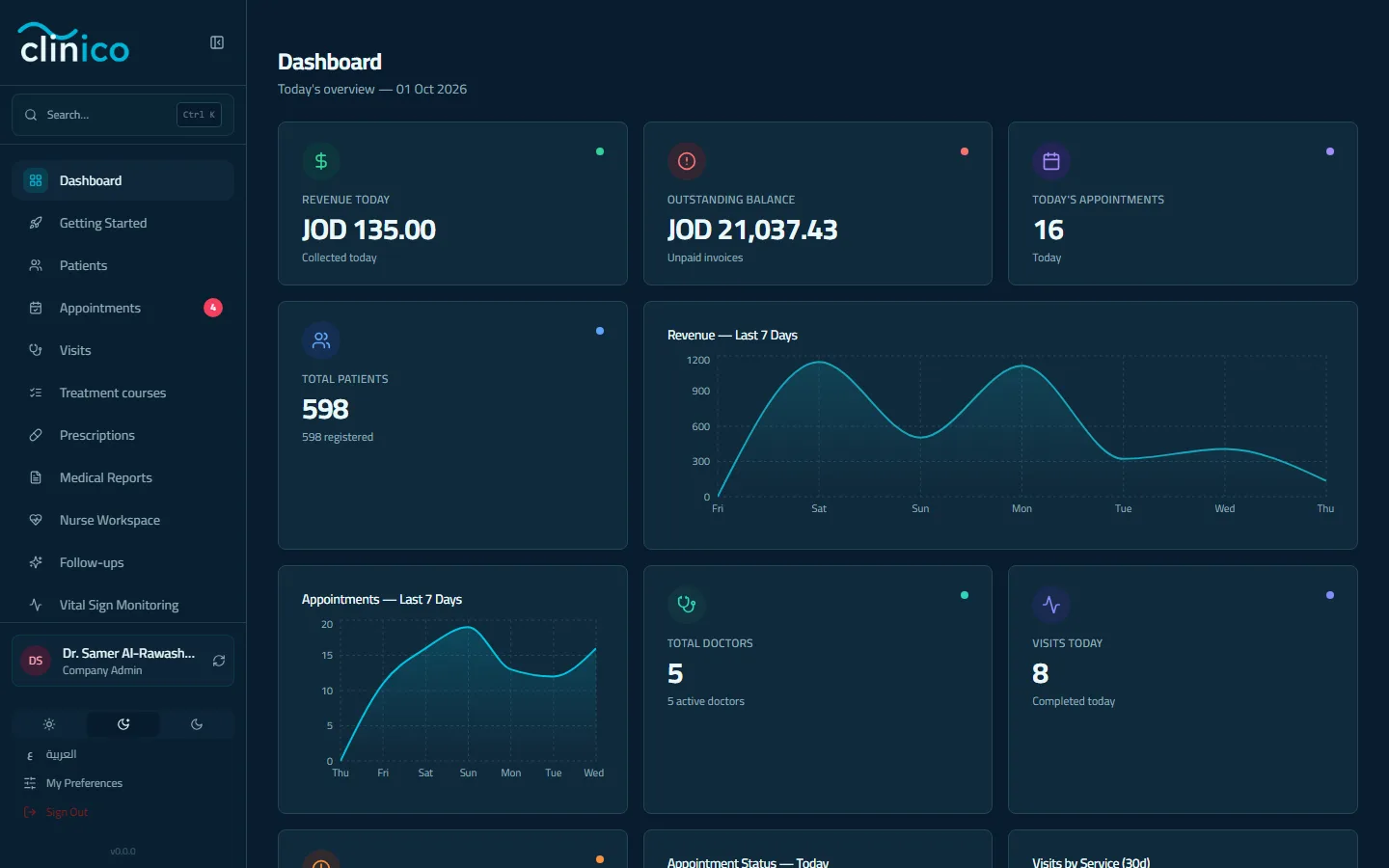Switch to light theme sun toggle

[49, 724]
